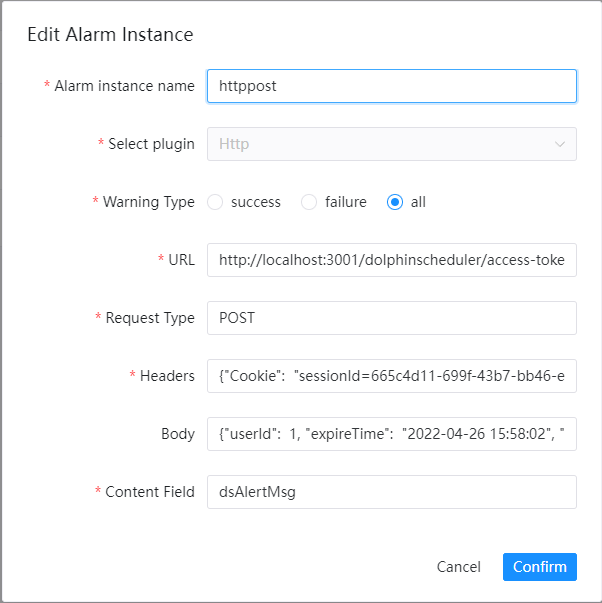Focus the Content Field dsAlertMsg input

[391, 492]
